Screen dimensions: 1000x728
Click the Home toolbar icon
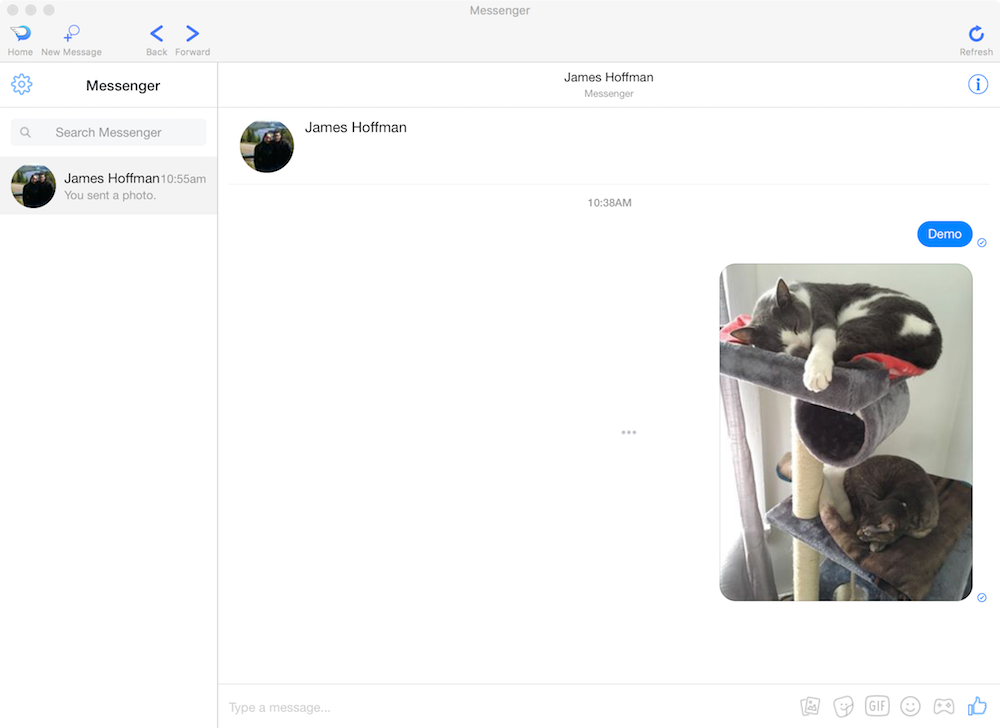[20, 35]
